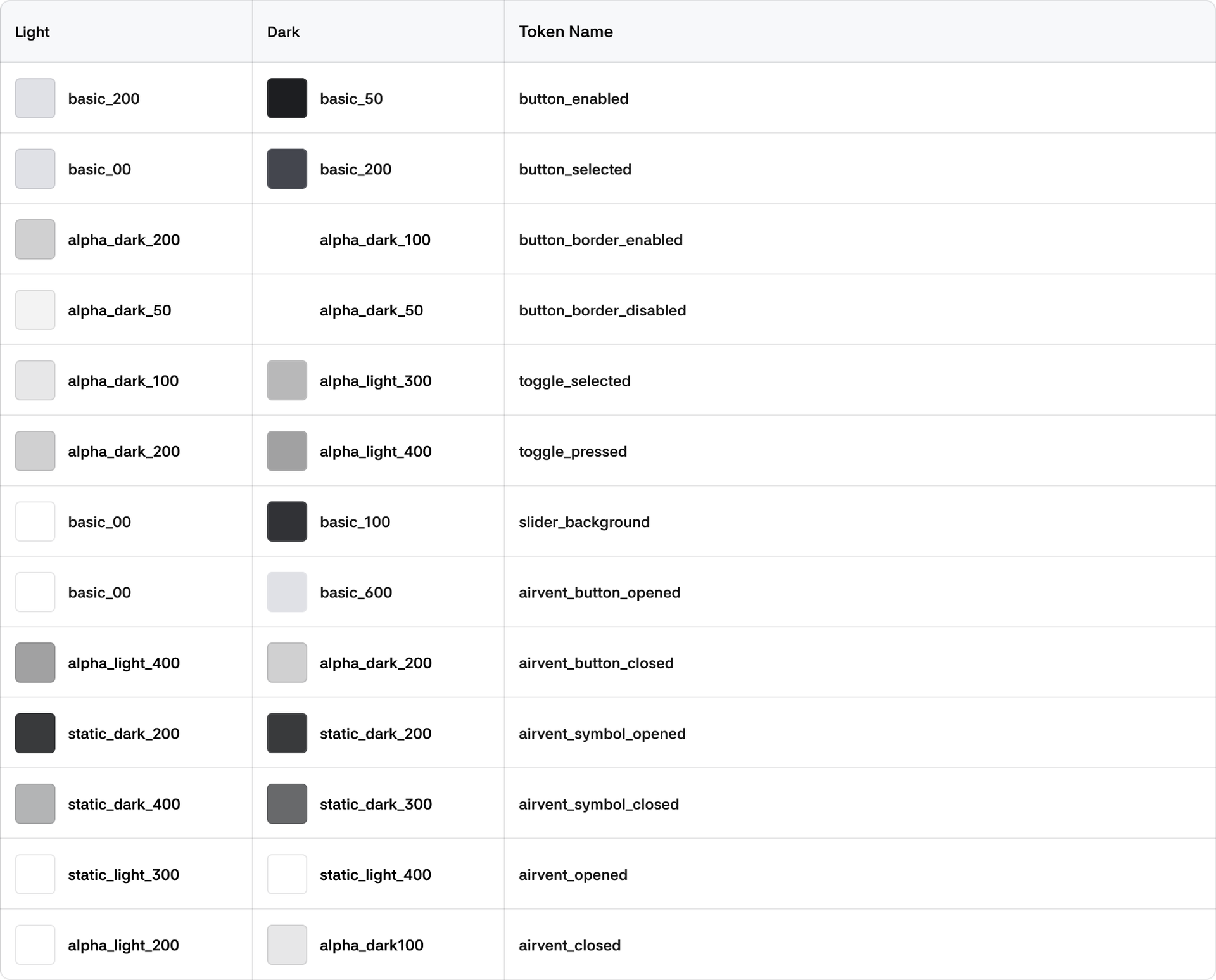Click the light basic_200 swatch for button_enabled
This screenshot has height=980, width=1216.
point(35,98)
